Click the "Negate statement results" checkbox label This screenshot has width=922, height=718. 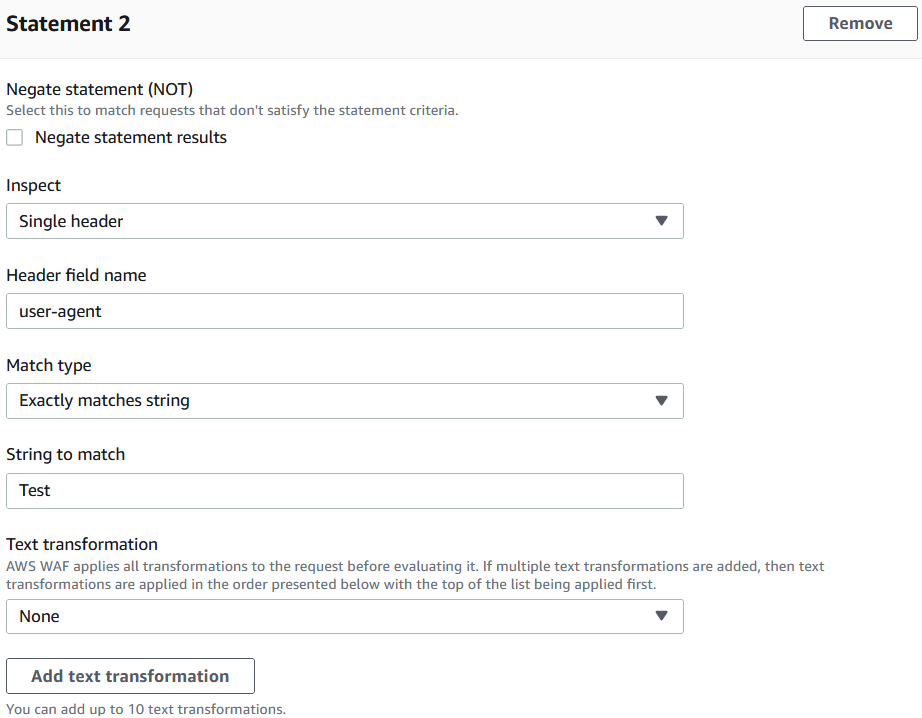131,138
